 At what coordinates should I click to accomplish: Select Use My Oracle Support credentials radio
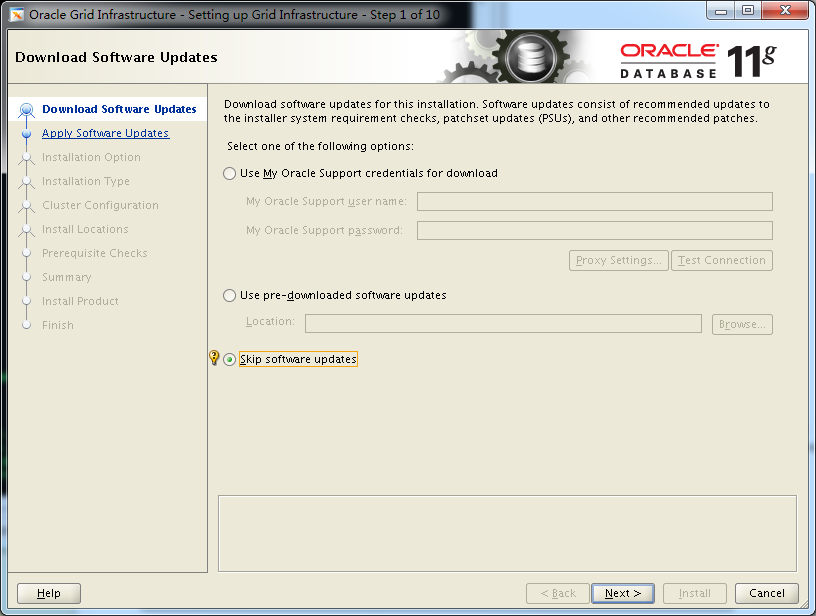[x=230, y=173]
